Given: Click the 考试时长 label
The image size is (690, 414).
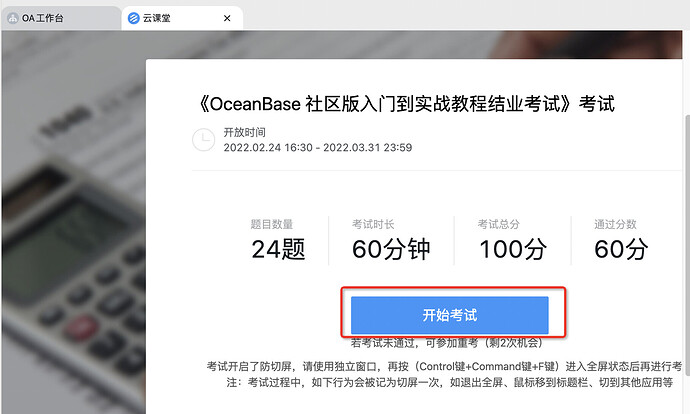Looking at the screenshot, I should 373,224.
